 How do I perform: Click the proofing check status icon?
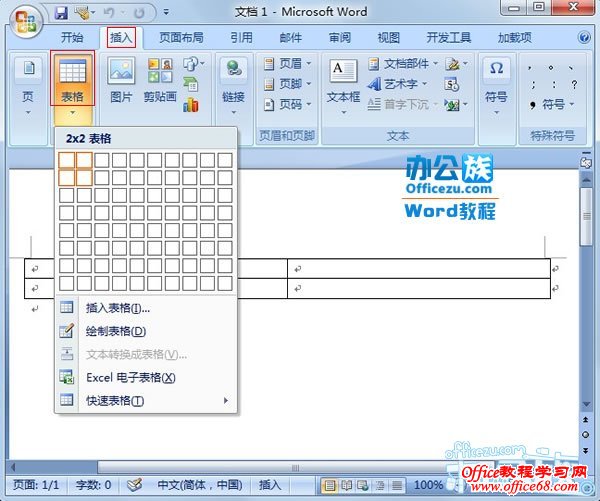135,485
